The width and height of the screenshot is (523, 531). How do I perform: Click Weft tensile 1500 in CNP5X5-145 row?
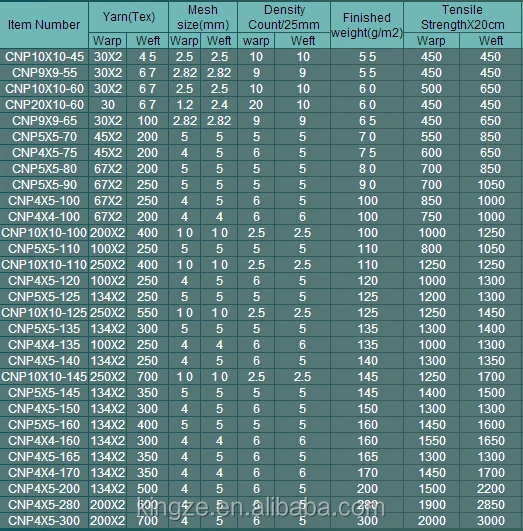[491, 393]
